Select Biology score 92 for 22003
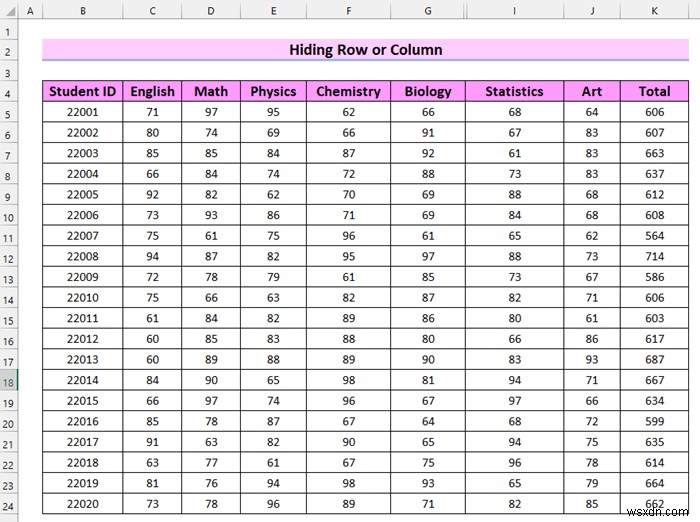The height and width of the screenshot is (522, 700). [428, 153]
